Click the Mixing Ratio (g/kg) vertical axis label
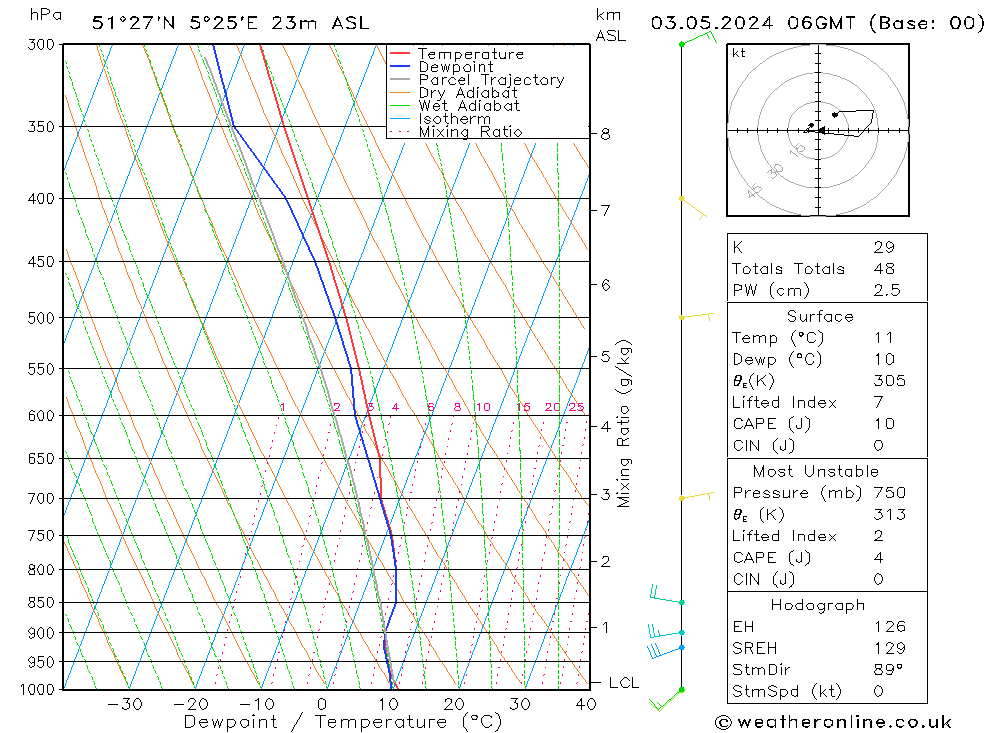The height and width of the screenshot is (733, 1000). pyautogui.click(x=624, y=424)
